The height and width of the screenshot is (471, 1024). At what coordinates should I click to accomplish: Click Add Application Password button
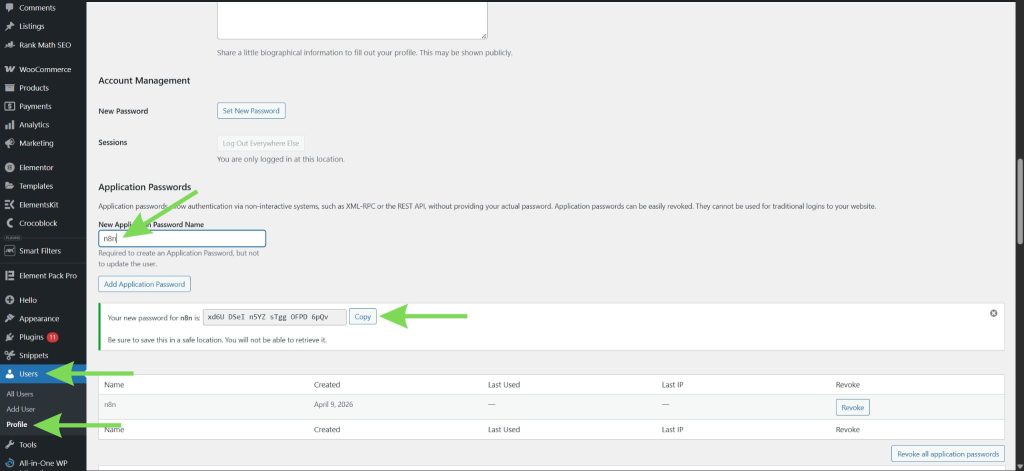pyautogui.click(x=144, y=284)
